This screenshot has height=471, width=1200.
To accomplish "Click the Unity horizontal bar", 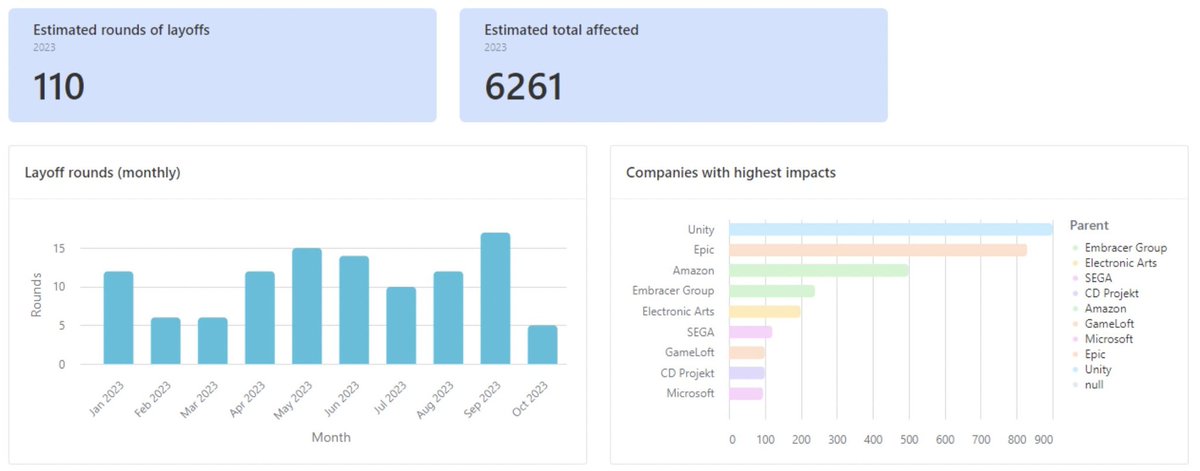I will [x=891, y=229].
